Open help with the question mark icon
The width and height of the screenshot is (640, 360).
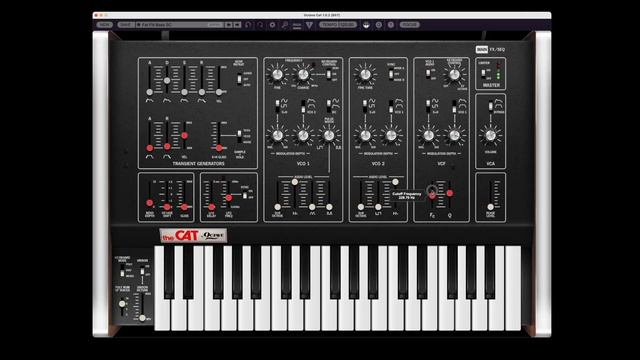(x=391, y=25)
